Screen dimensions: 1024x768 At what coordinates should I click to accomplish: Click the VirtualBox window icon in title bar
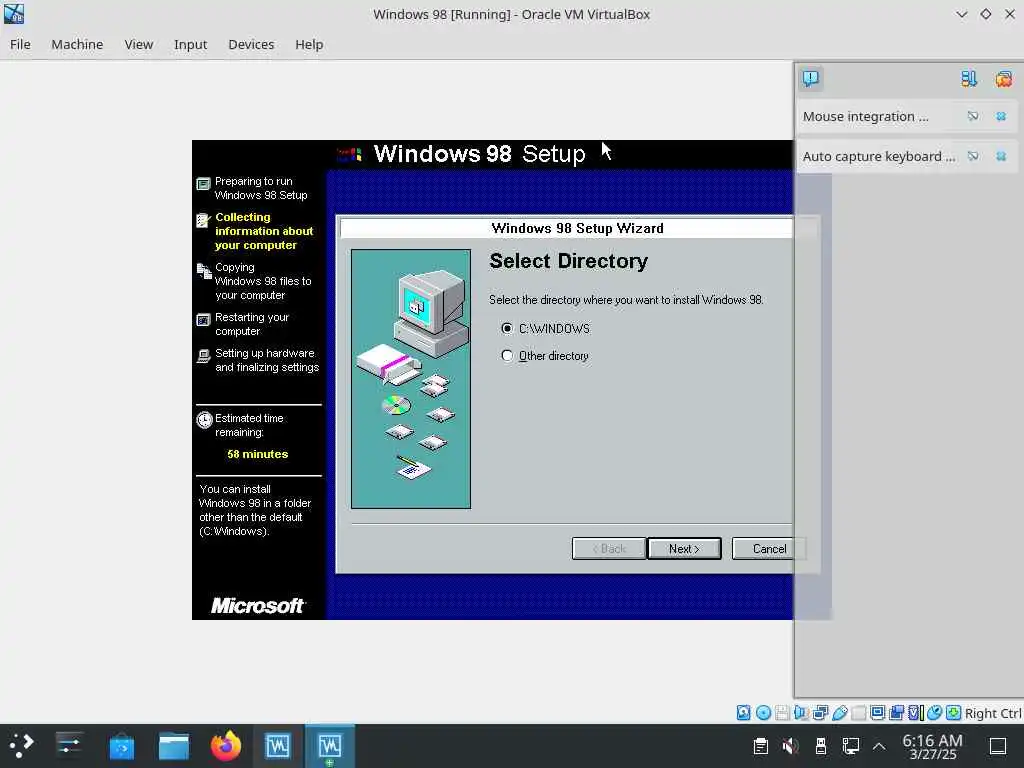pyautogui.click(x=14, y=14)
